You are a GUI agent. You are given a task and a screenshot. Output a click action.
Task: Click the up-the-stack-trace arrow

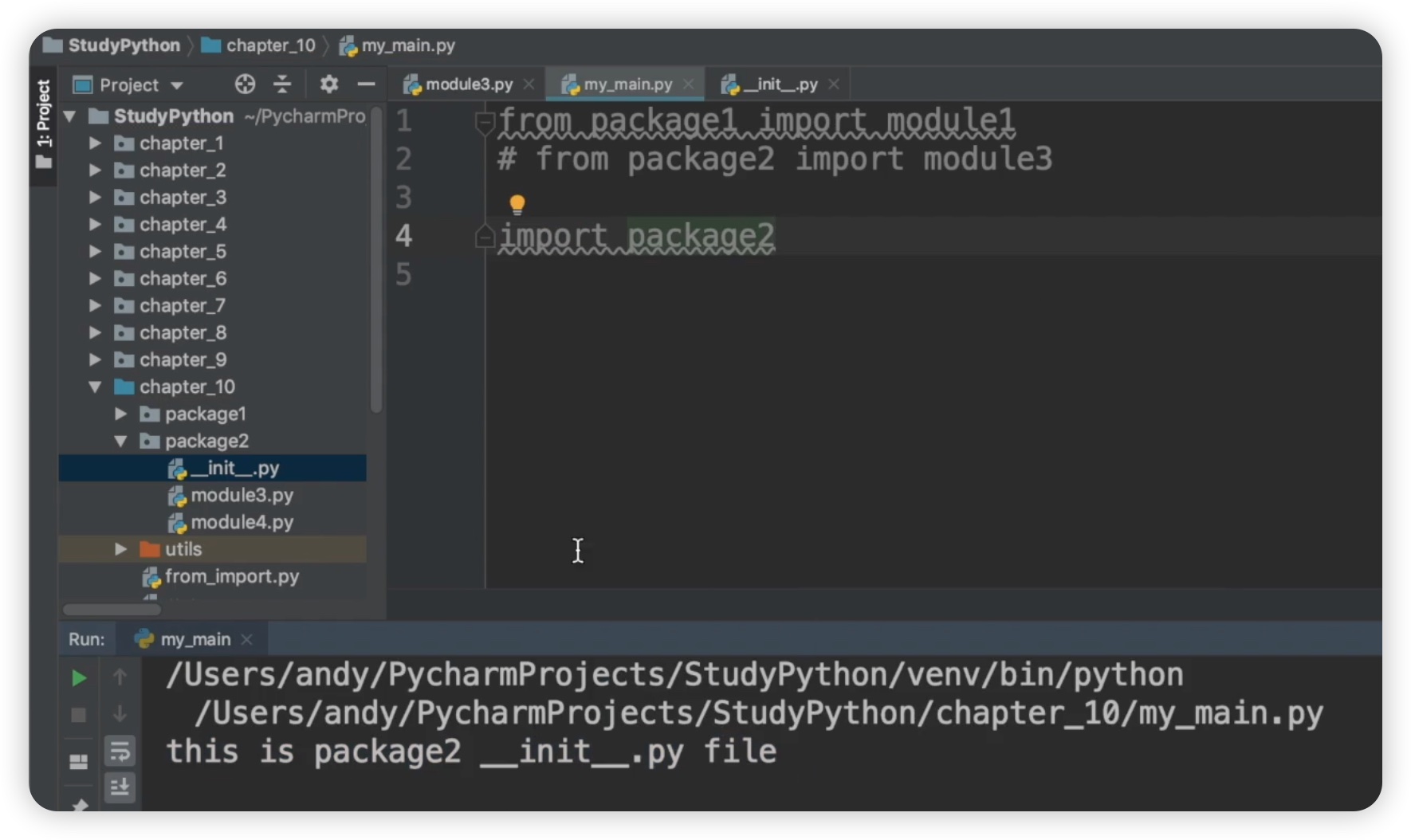click(120, 677)
